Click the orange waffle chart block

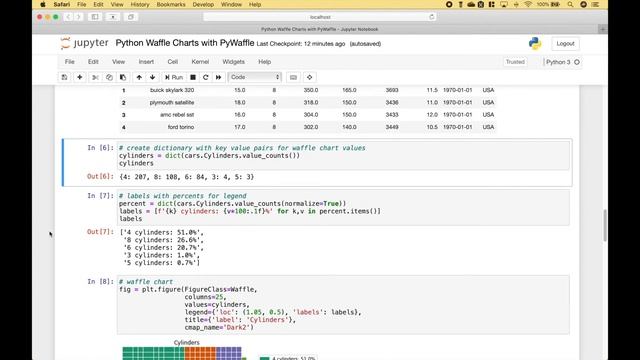click(x=200, y=353)
